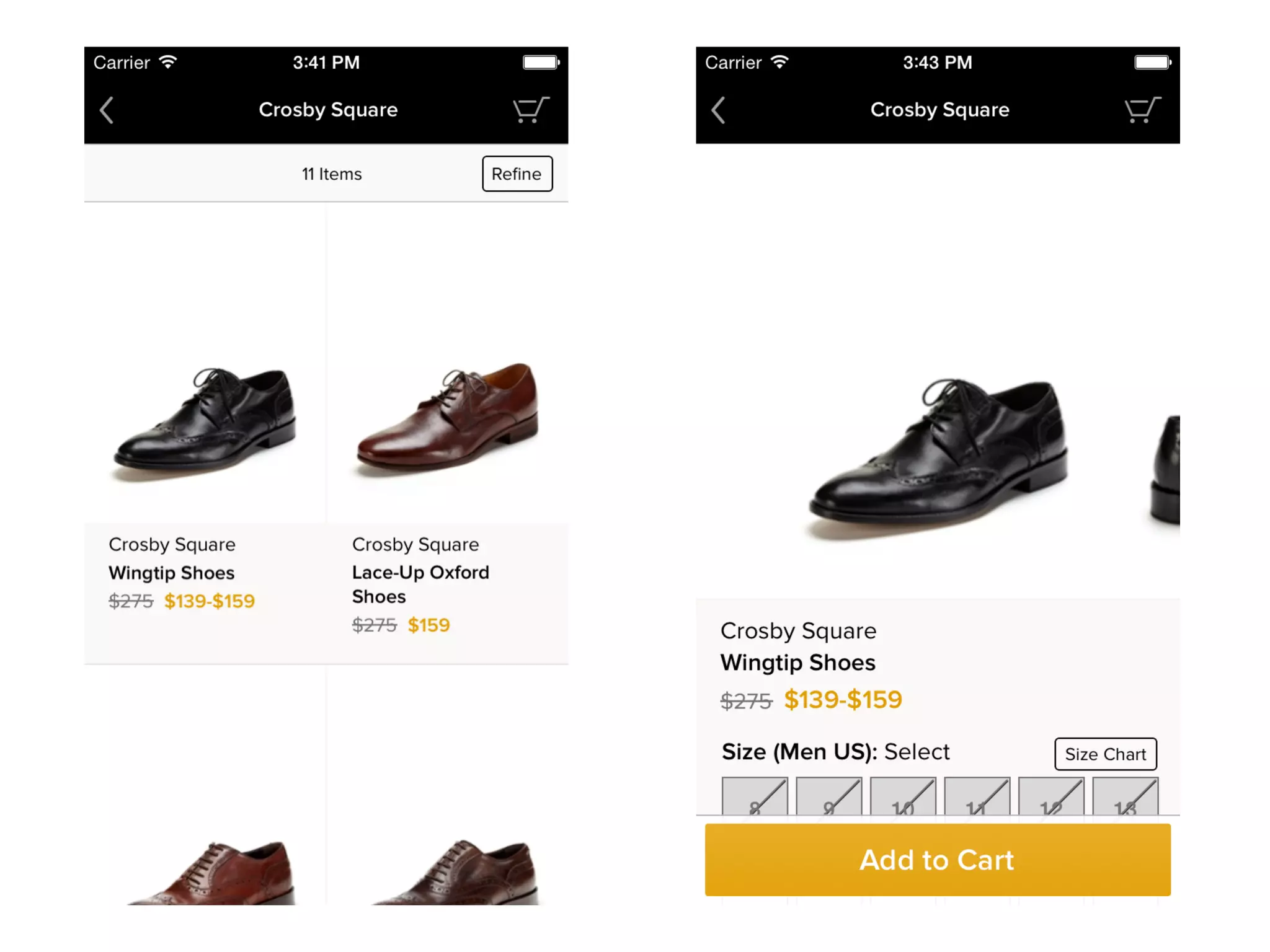Tap the large Wingtip shoe product photo
Image resolution: width=1270 pixels, height=952 pixels.
click(x=938, y=456)
